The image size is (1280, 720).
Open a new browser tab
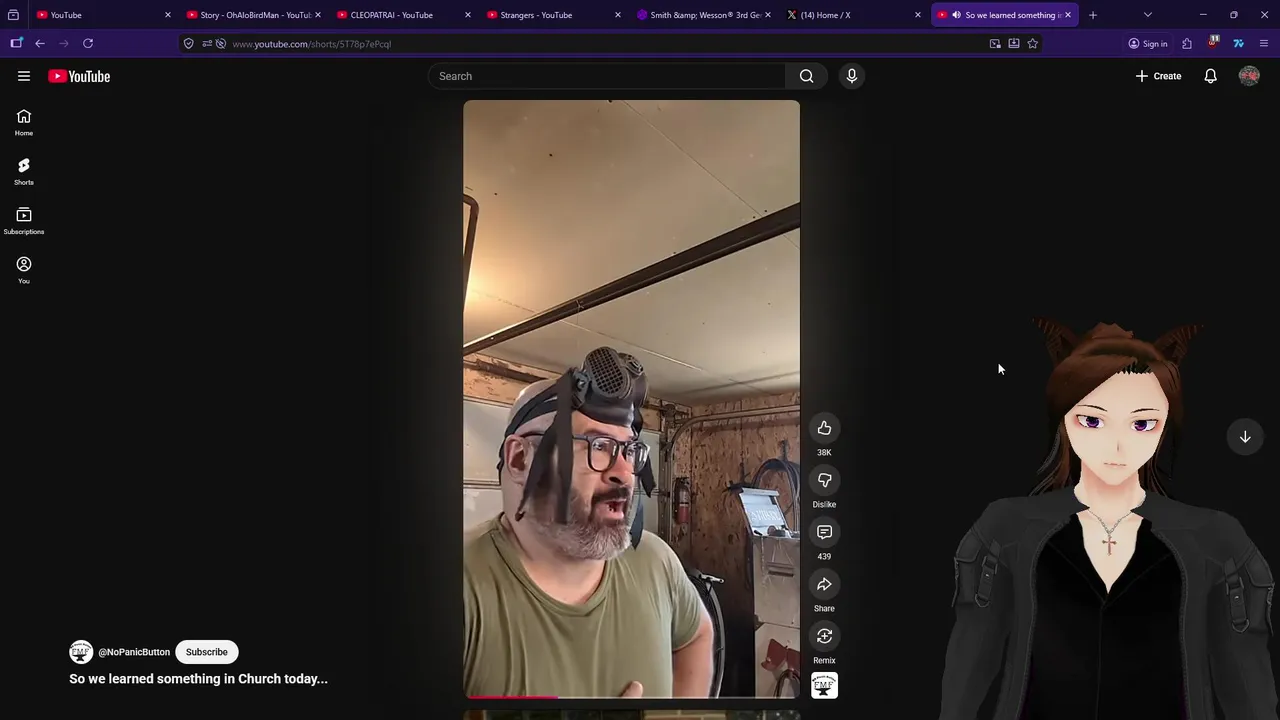pos(1093,15)
